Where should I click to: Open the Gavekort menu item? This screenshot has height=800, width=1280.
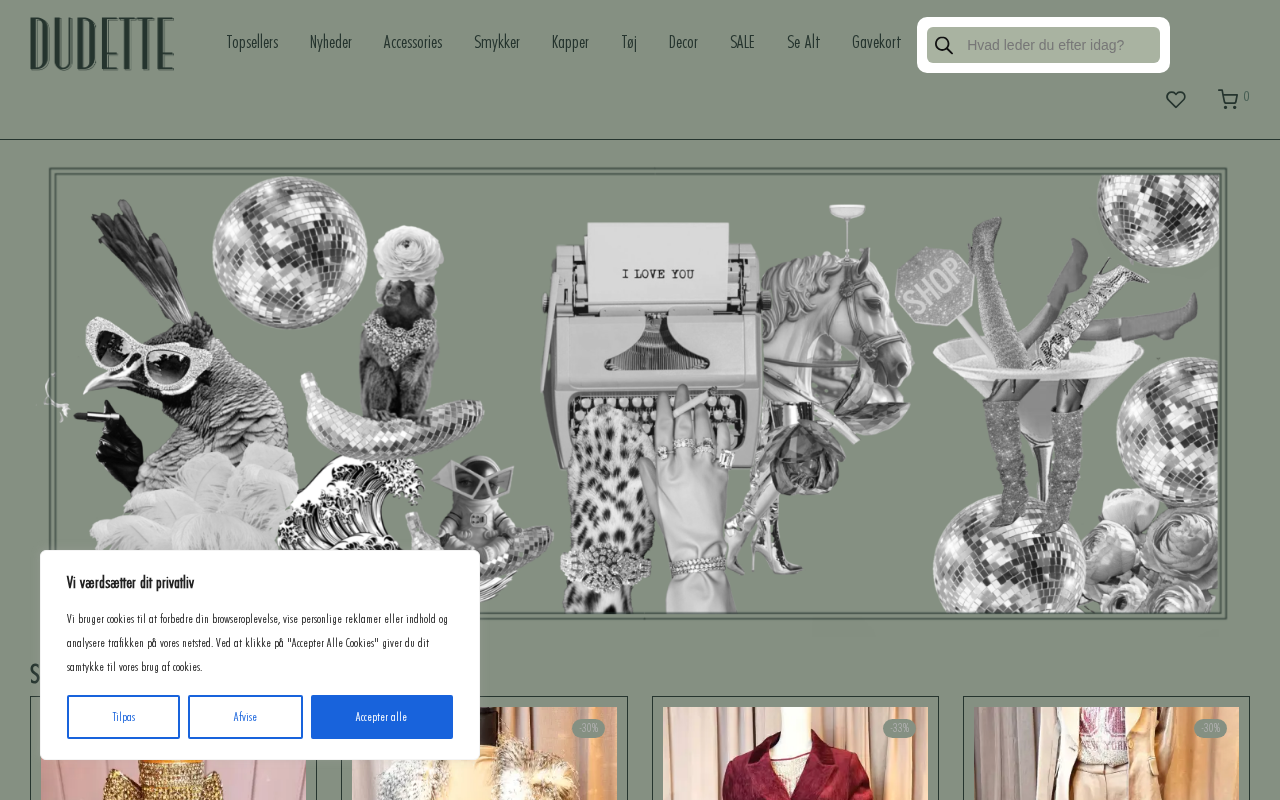876,42
